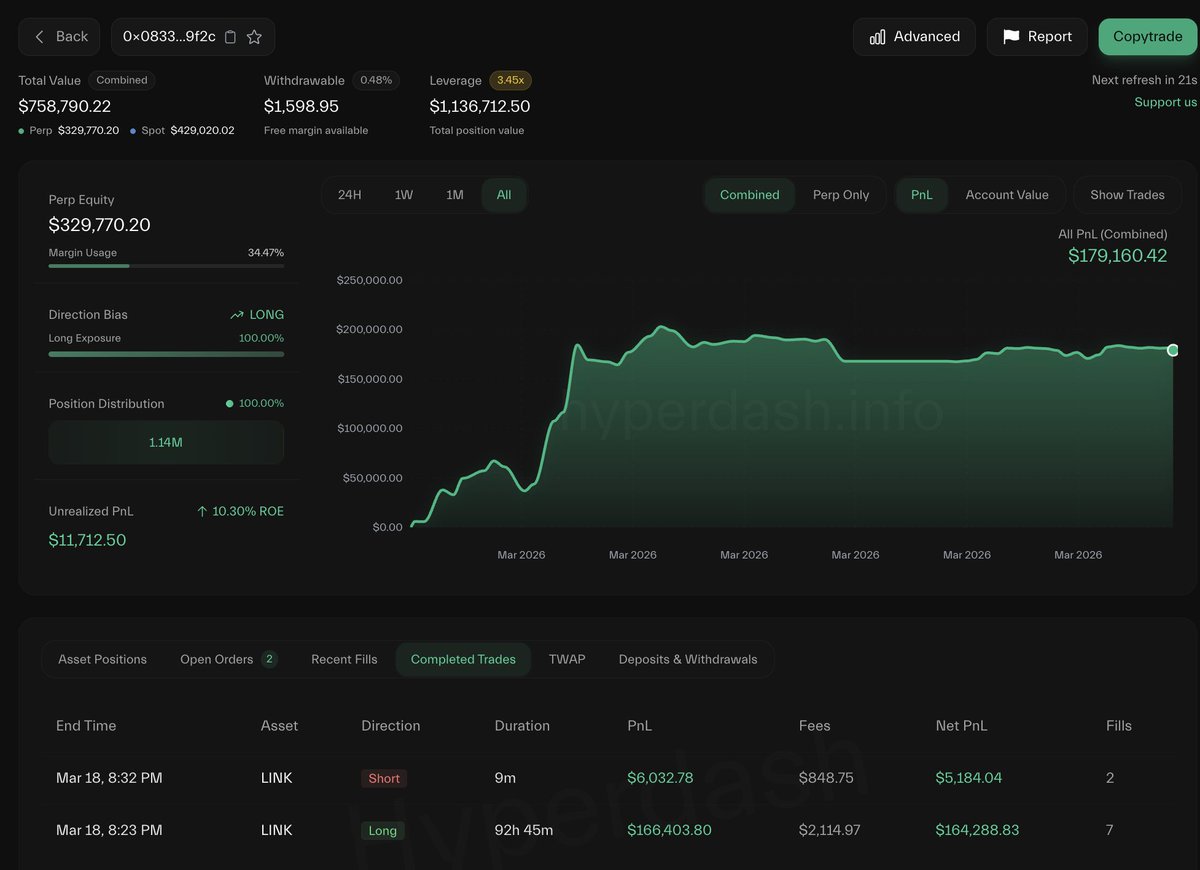Switch chart to Perp Only view
1200x870 pixels.
(841, 194)
